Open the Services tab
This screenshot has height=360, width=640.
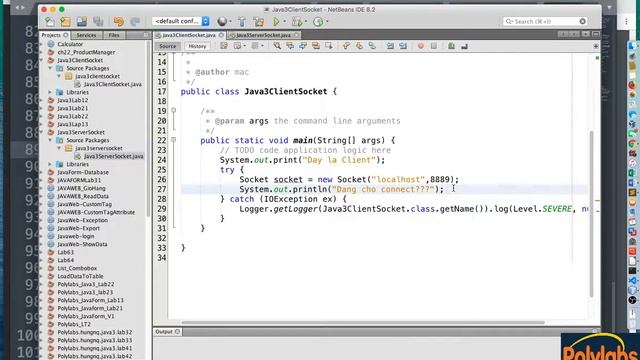[x=86, y=35]
